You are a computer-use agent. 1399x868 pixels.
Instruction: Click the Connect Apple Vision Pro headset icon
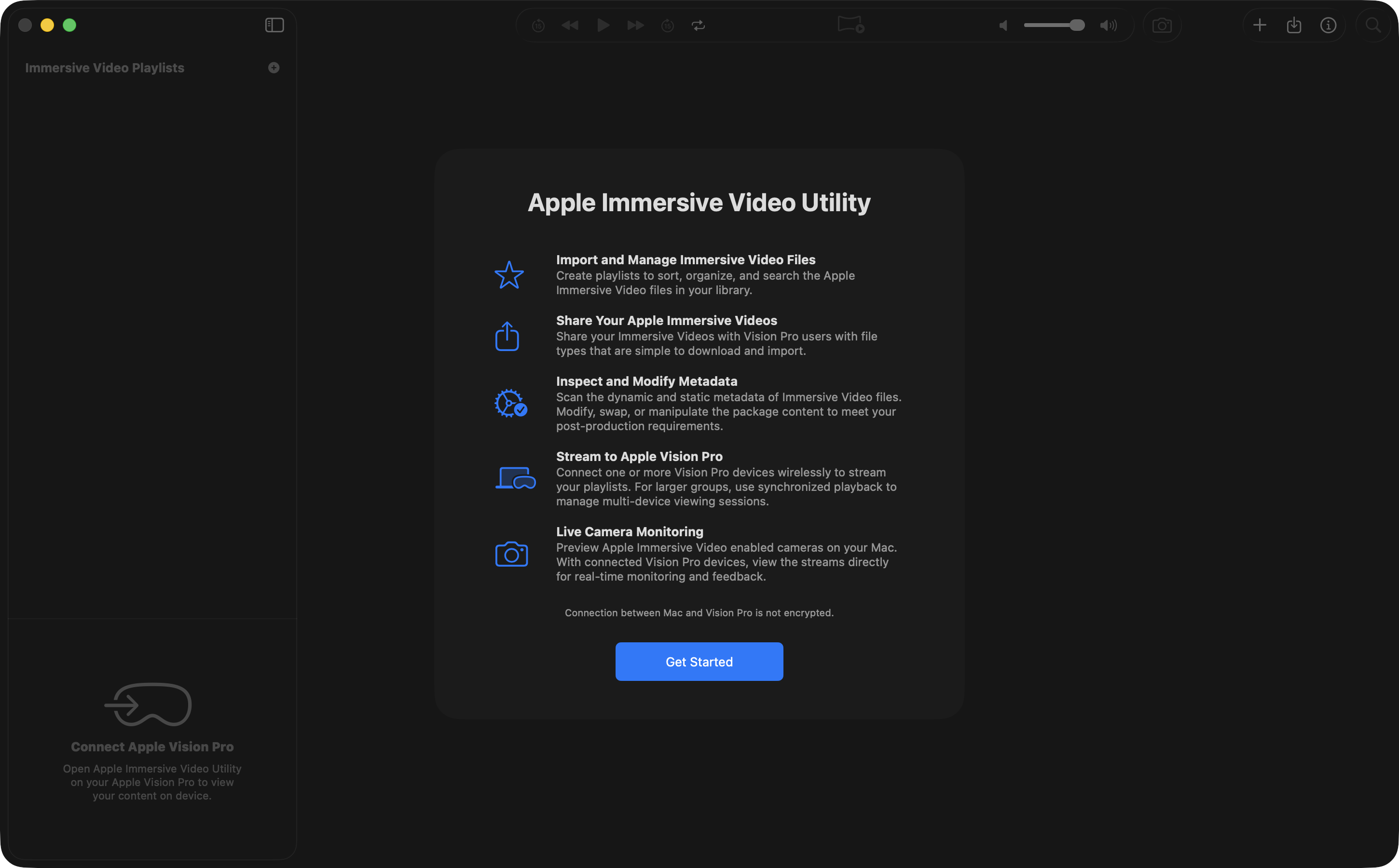tap(148, 705)
